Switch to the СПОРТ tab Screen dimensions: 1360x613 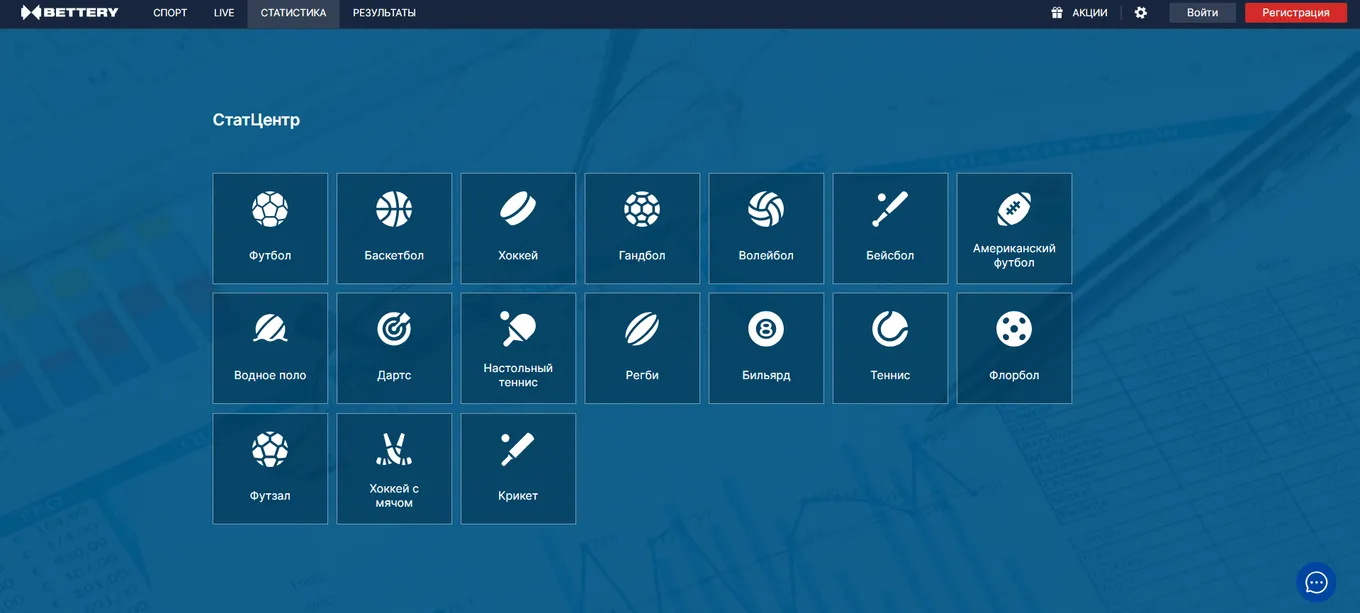click(x=170, y=13)
